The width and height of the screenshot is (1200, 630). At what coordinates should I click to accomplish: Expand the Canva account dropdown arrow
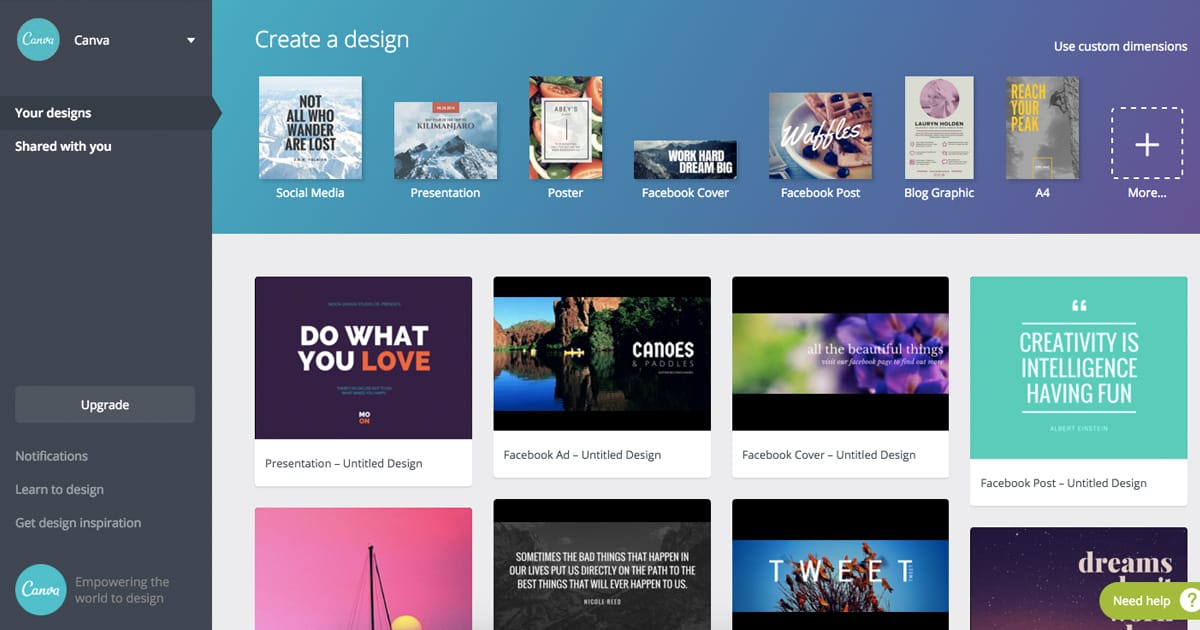pos(191,41)
